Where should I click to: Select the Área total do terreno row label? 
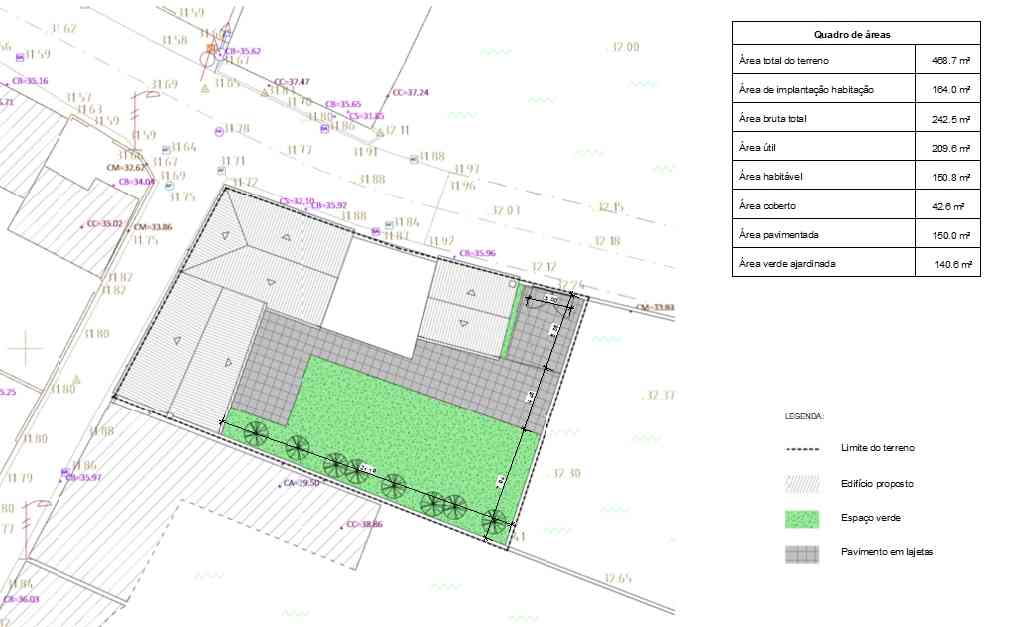coord(785,61)
